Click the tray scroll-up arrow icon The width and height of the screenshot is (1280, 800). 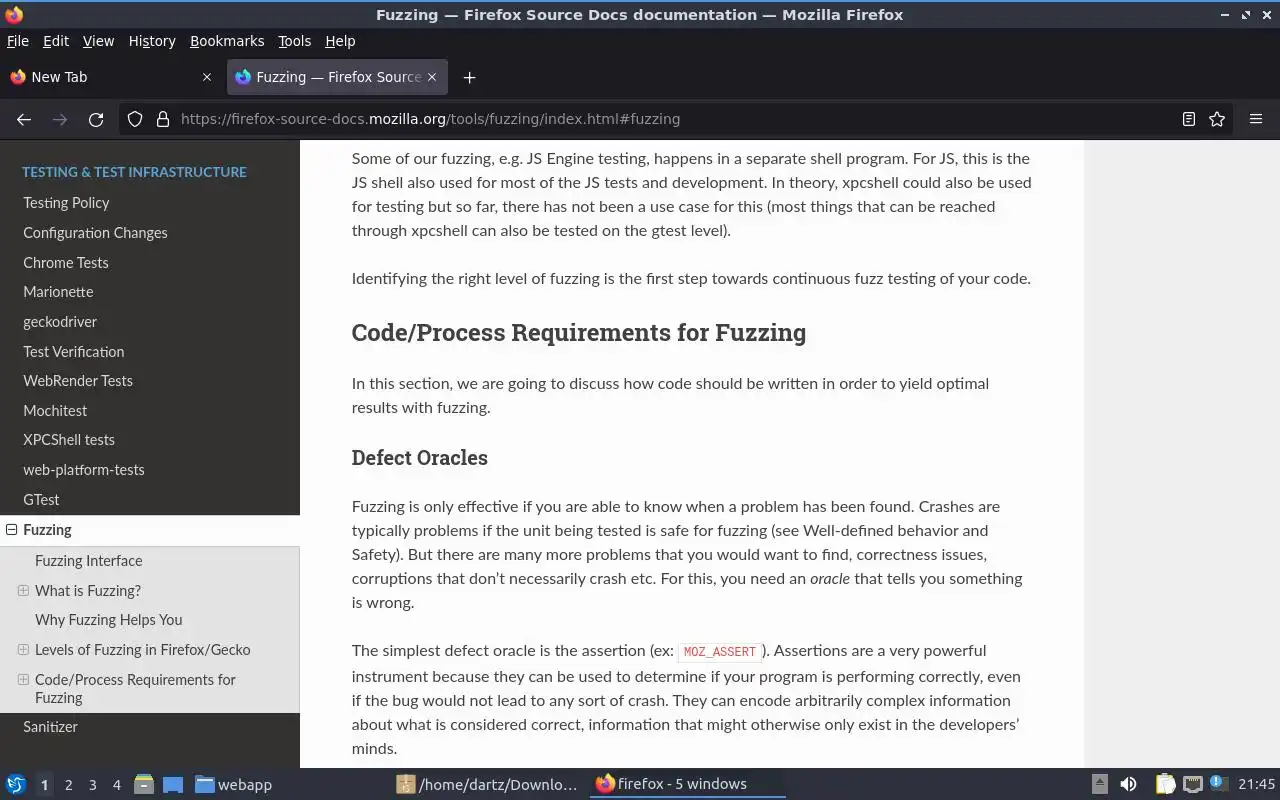[1099, 784]
